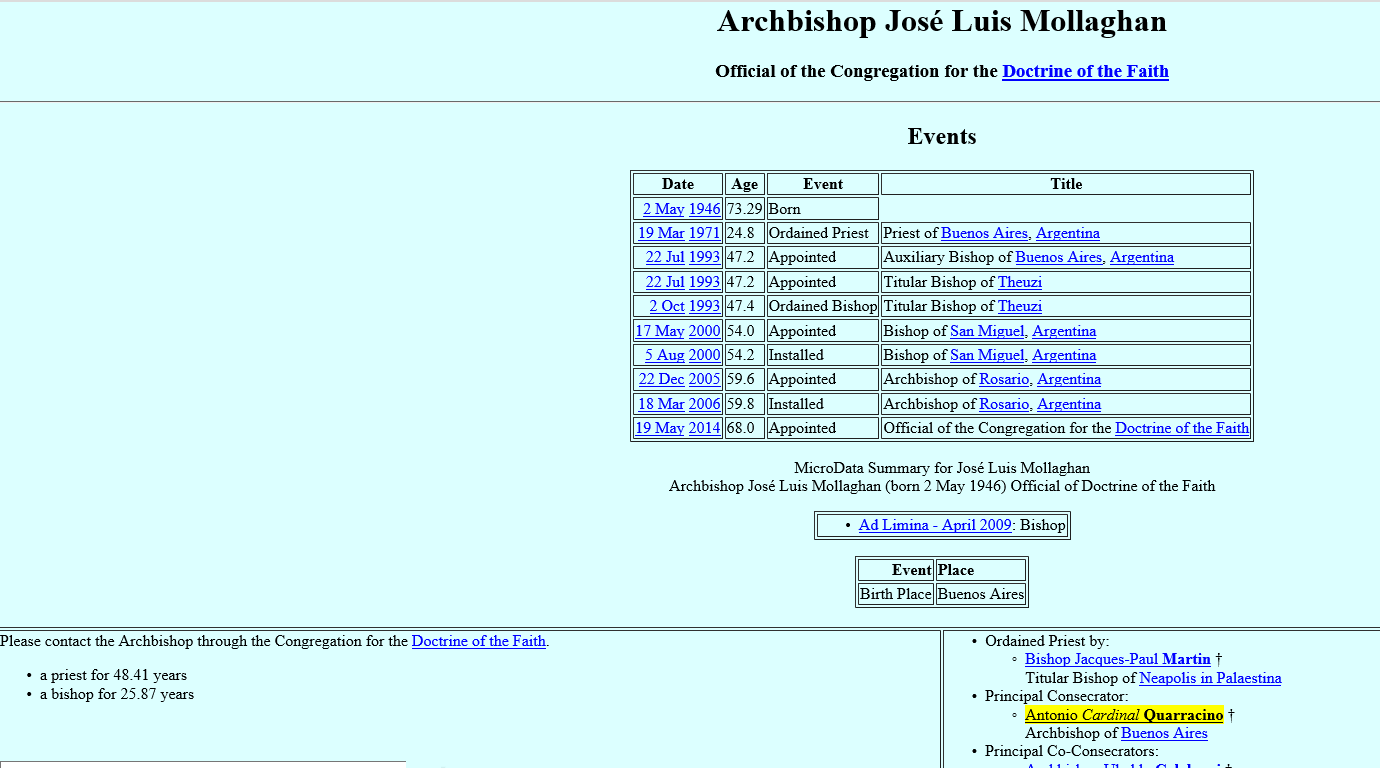
Task: Open 'Ad Limina - April 2009' link
Action: pyautogui.click(x=935, y=525)
